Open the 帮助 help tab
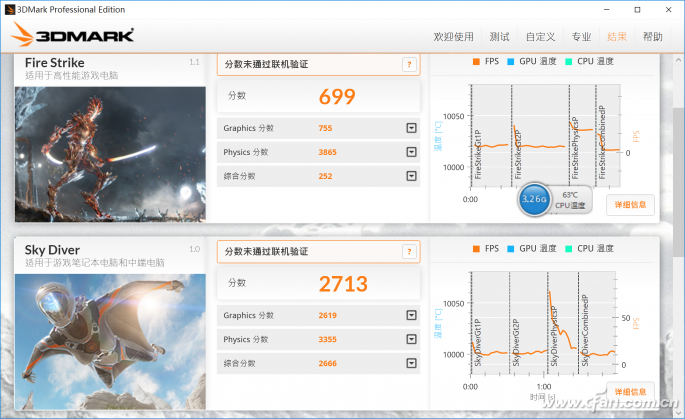The image size is (685, 419). tap(653, 37)
